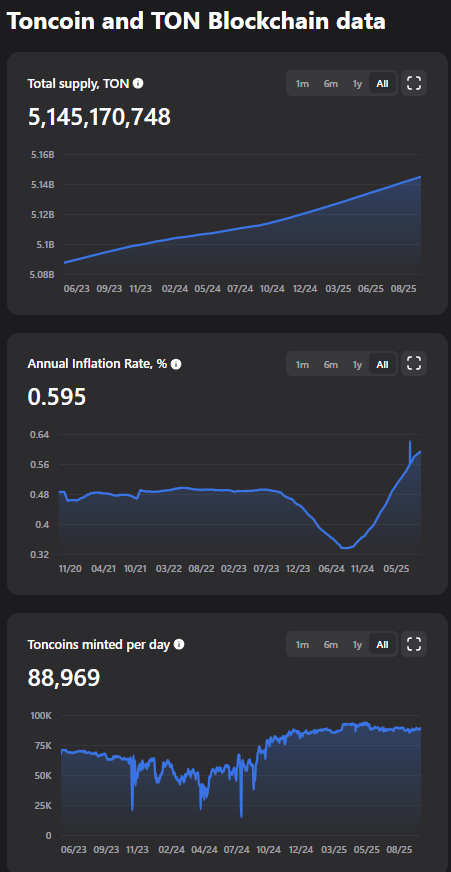Select All range on Annual Inflation Rate chart
This screenshot has height=872, width=451.
click(383, 364)
